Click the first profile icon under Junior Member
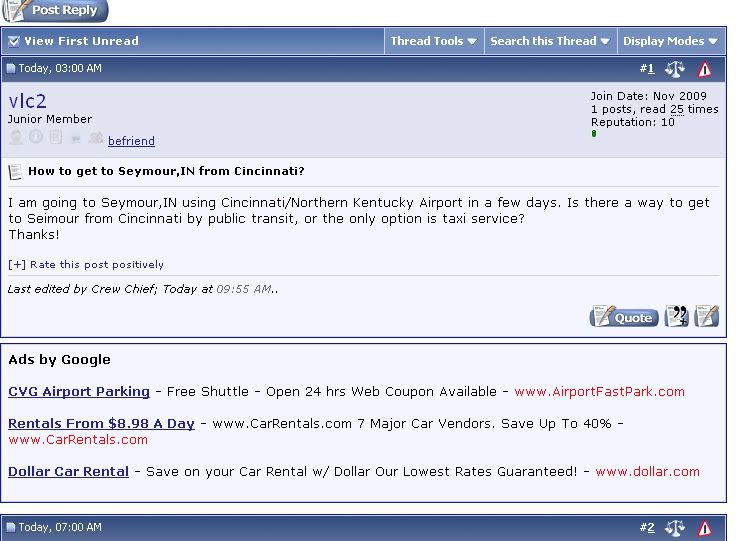Viewport: 748px width, 541px height. tap(16, 138)
